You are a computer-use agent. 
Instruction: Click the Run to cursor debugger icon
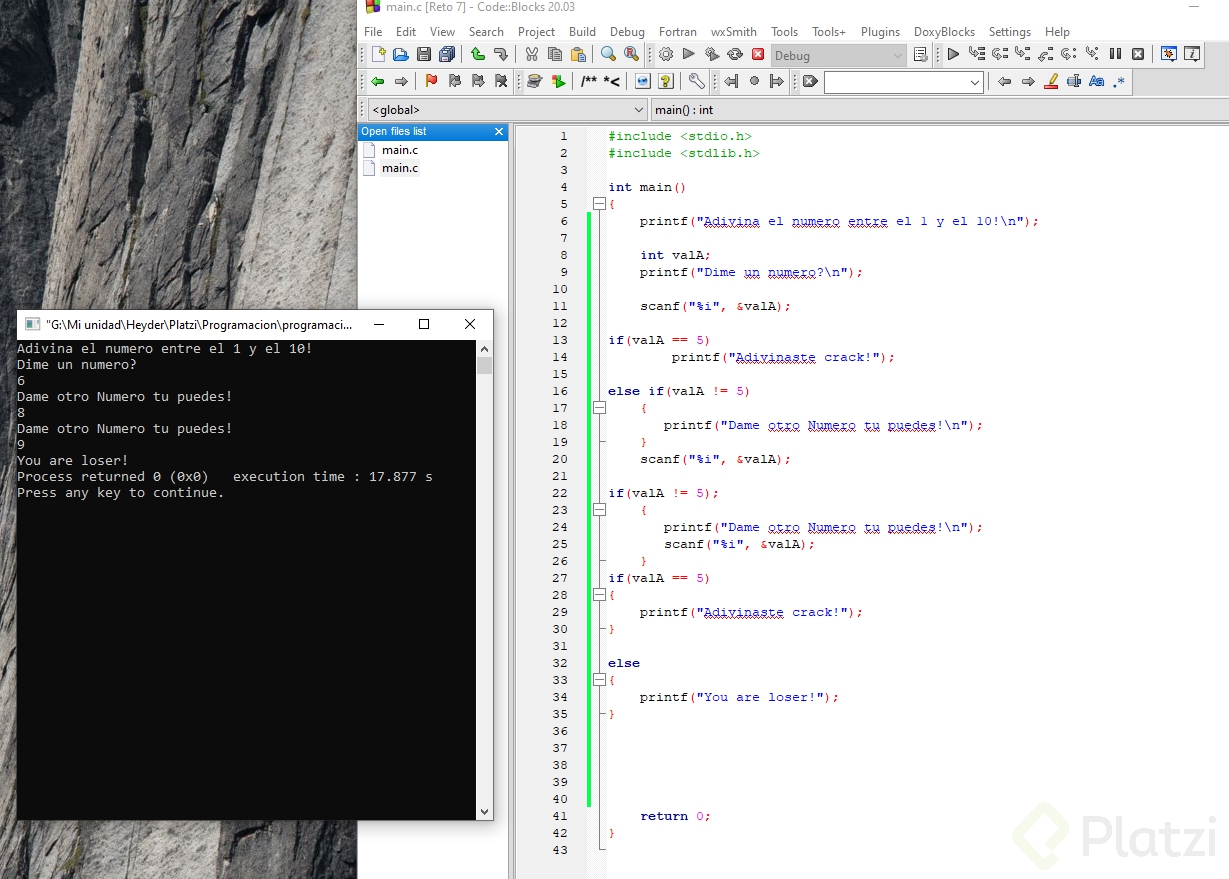coord(977,54)
